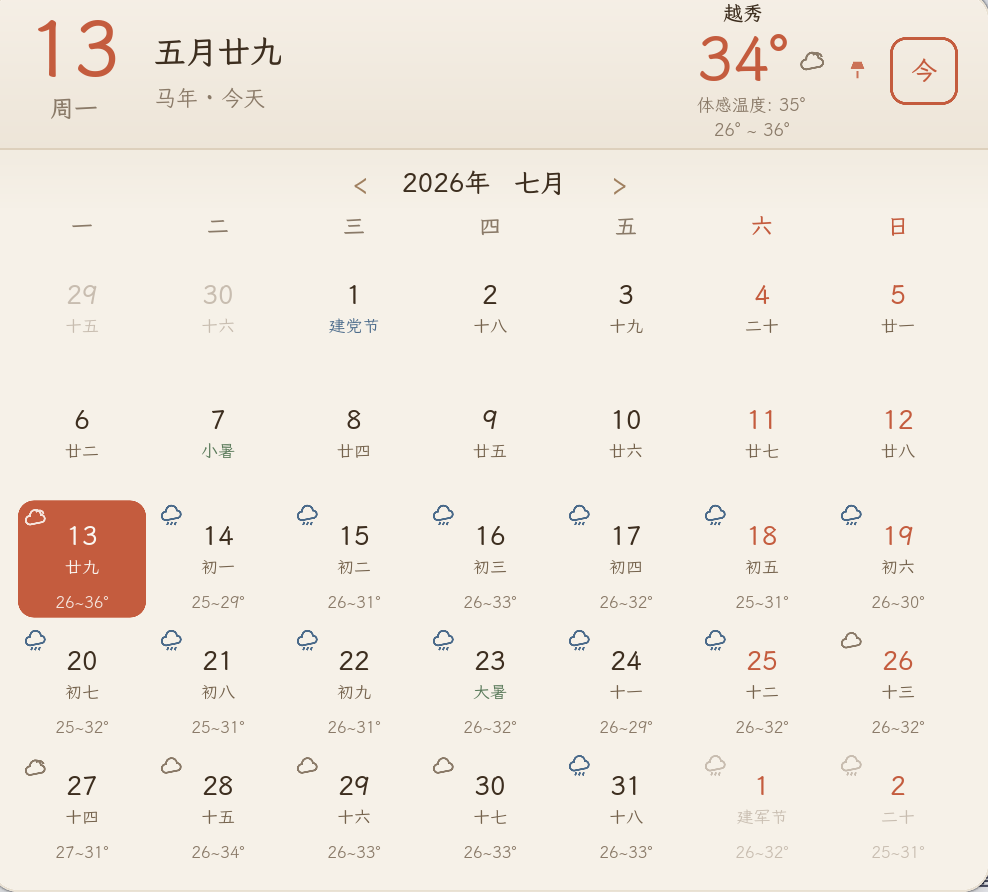Click the rain icon on July 17

pos(580,515)
